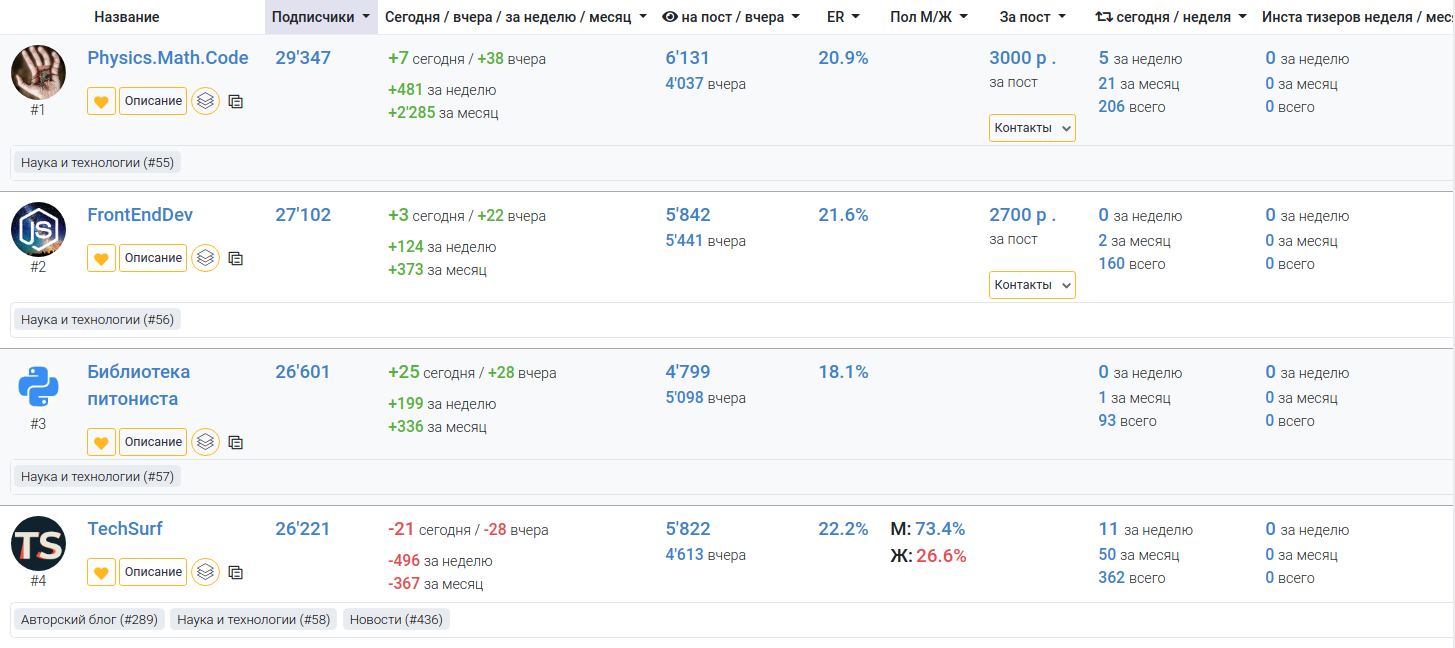This screenshot has width=1455, height=648.
Task: Click the heart favorite icon for Physics.Math.Code
Action: [x=101, y=101]
